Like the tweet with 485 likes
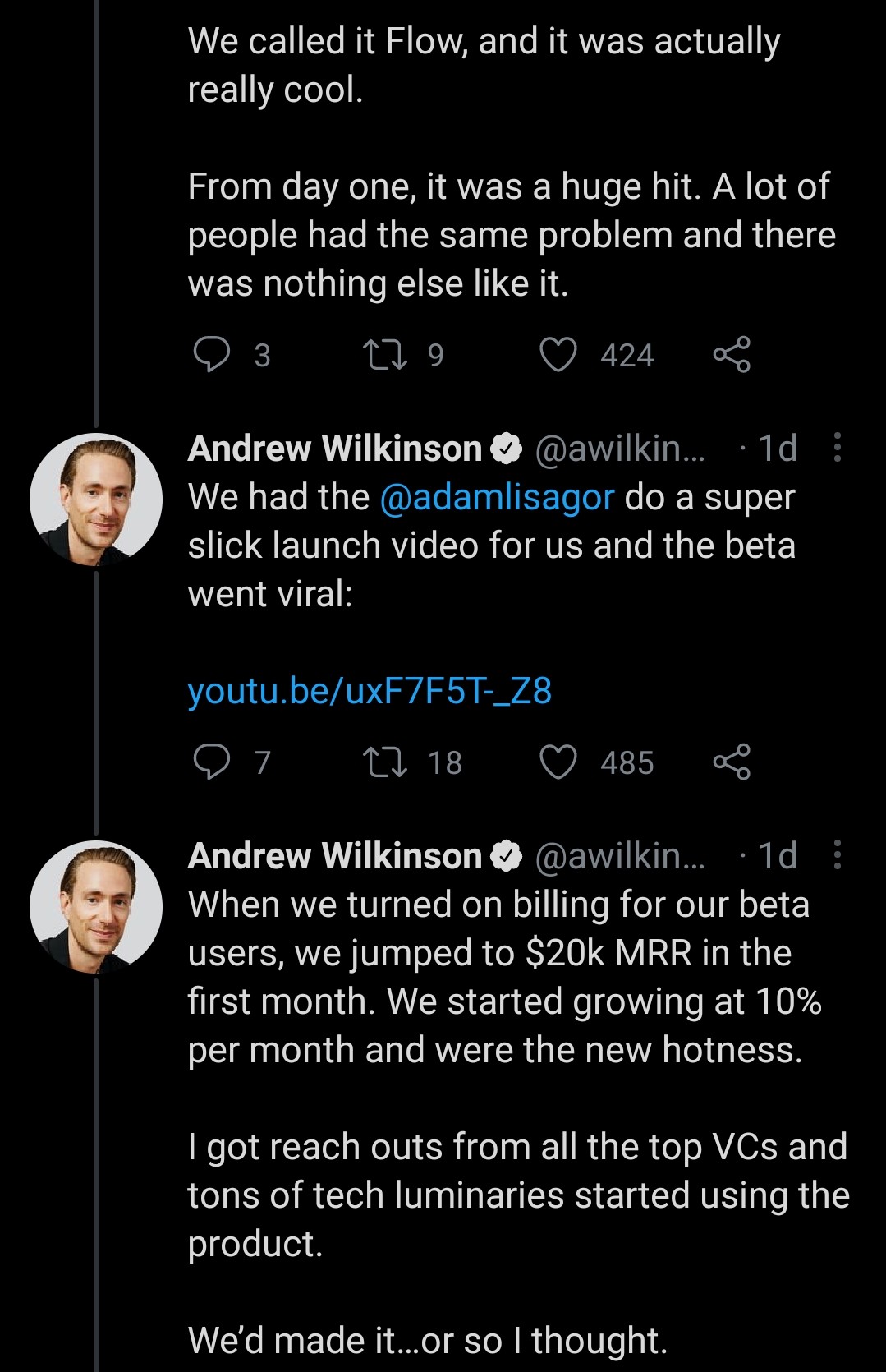Viewport: 886px width, 1372px height. tap(558, 762)
